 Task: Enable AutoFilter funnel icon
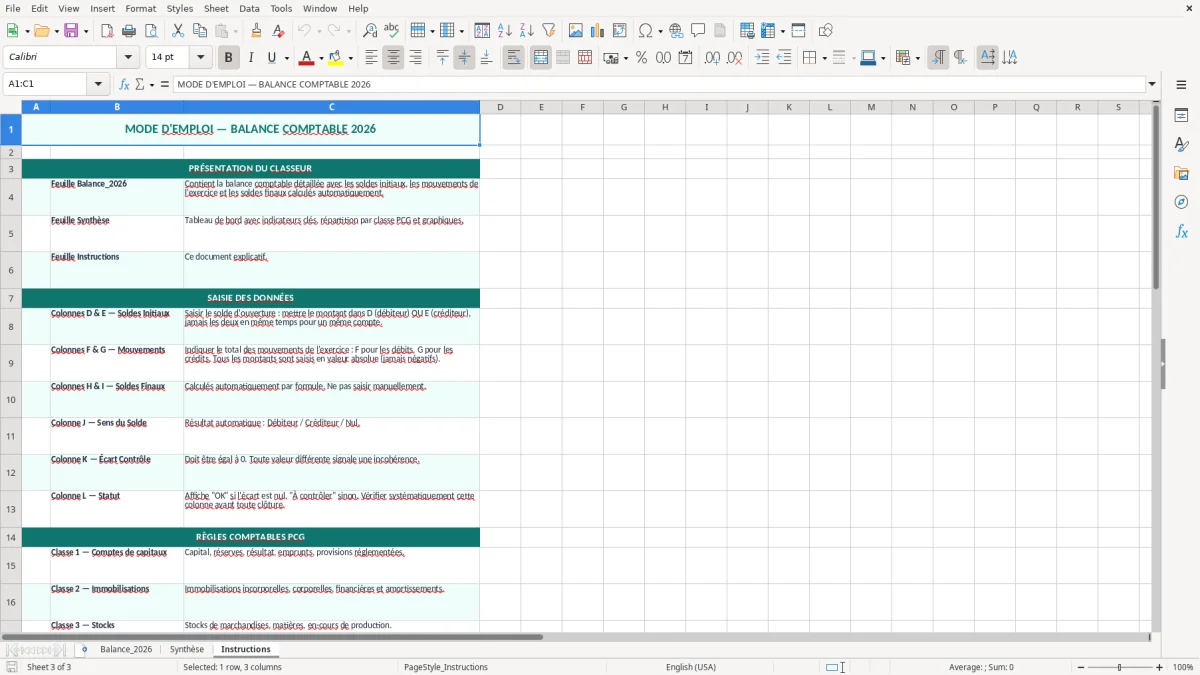(549, 31)
